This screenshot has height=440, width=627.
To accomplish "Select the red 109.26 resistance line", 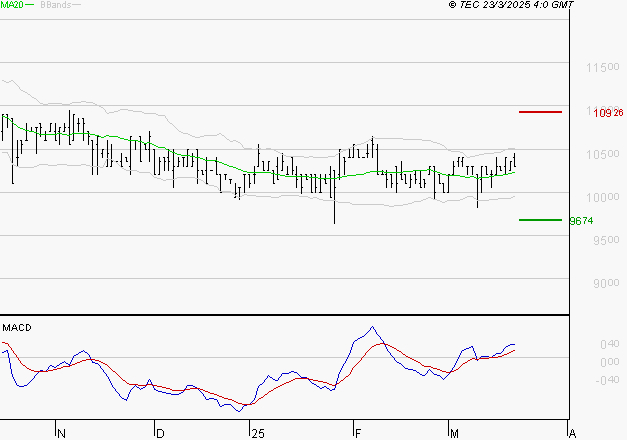I will coord(540,112).
